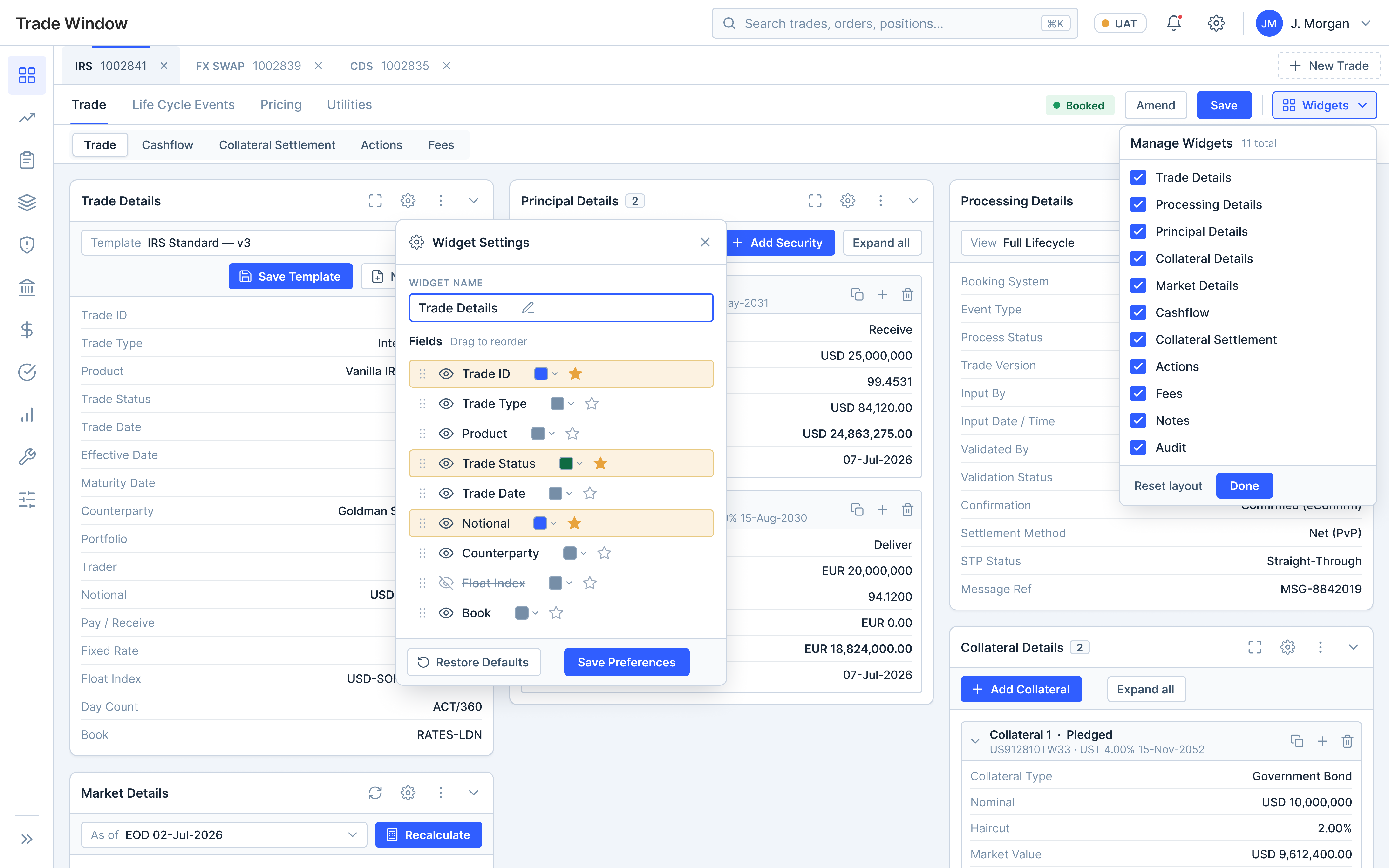Uncheck the Cashflow widget checkbox
The width and height of the screenshot is (1389, 868).
(x=1138, y=312)
